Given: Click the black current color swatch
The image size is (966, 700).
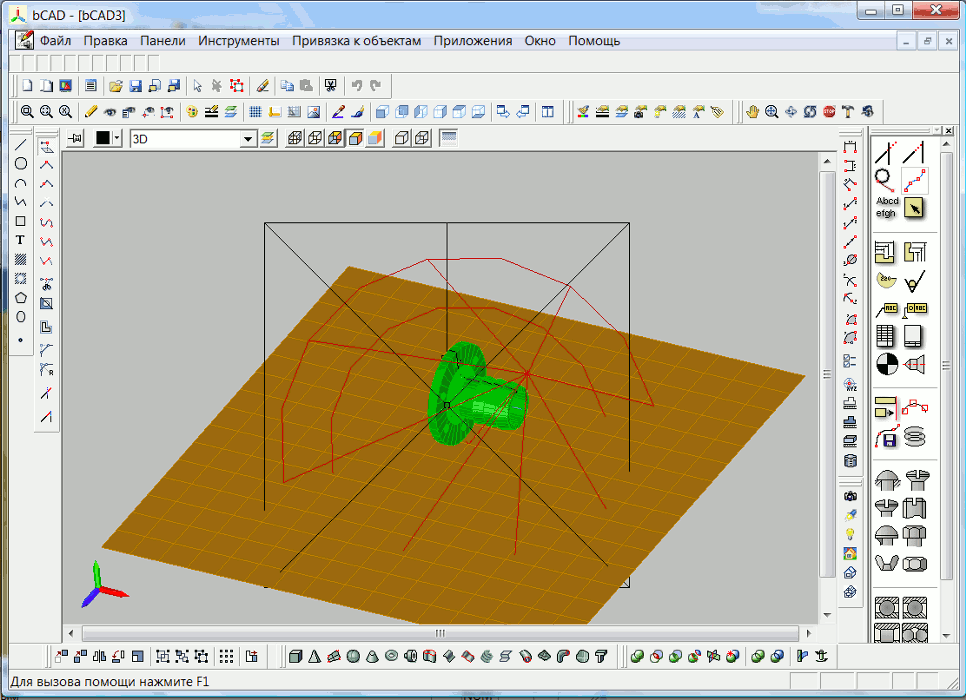Looking at the screenshot, I should (x=102, y=138).
